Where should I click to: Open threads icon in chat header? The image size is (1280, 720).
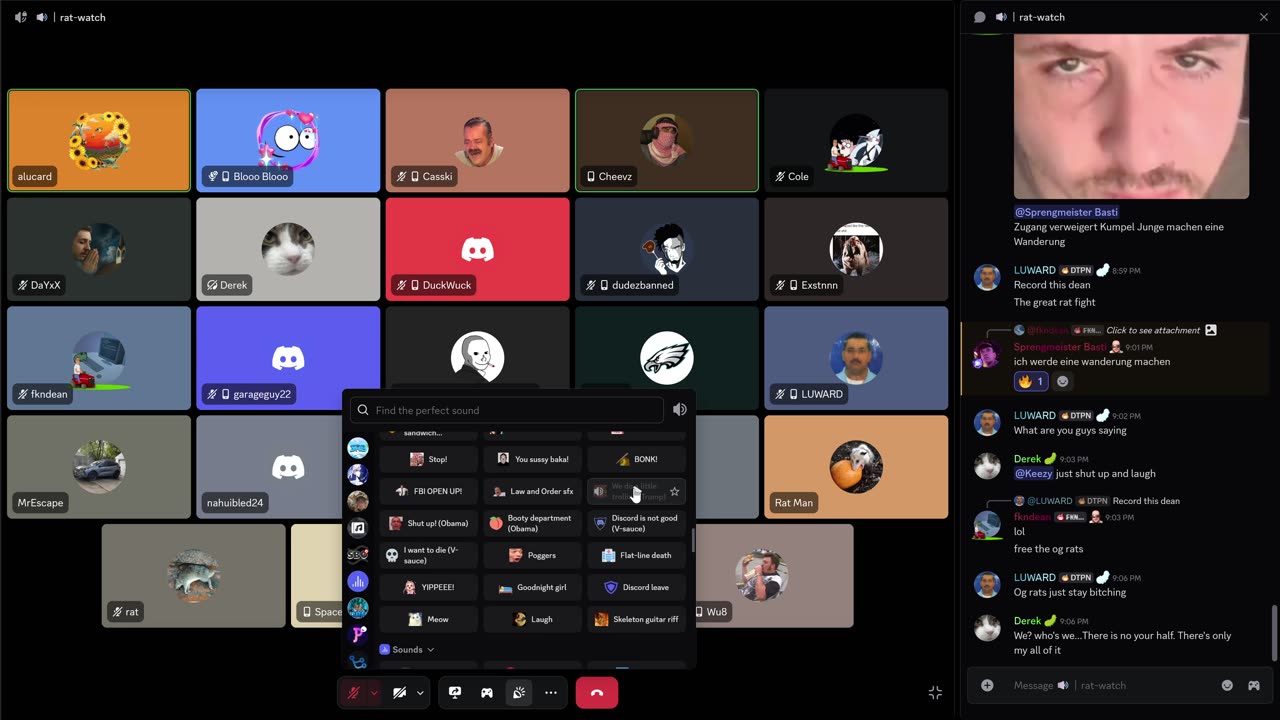tap(980, 17)
